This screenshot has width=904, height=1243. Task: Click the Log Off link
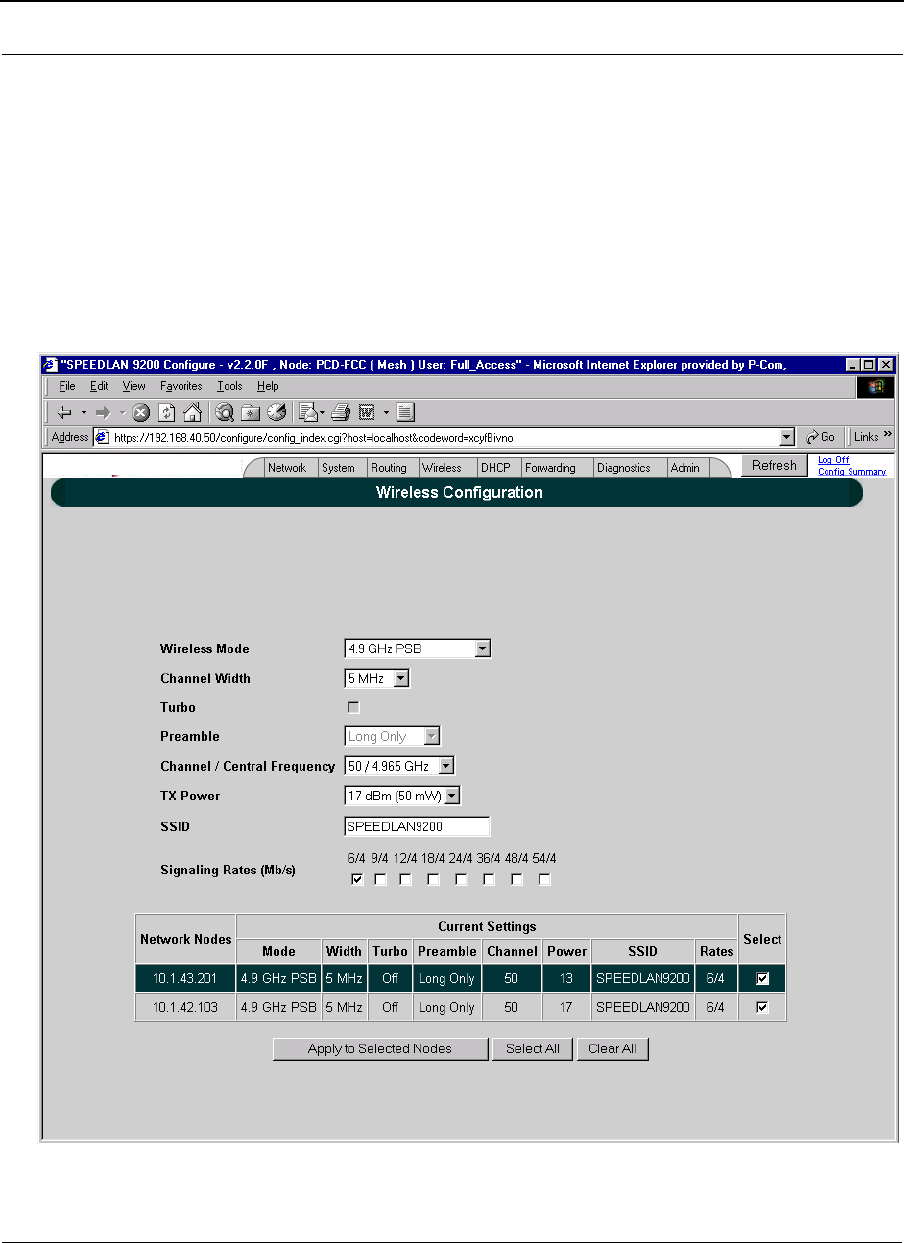(x=833, y=460)
